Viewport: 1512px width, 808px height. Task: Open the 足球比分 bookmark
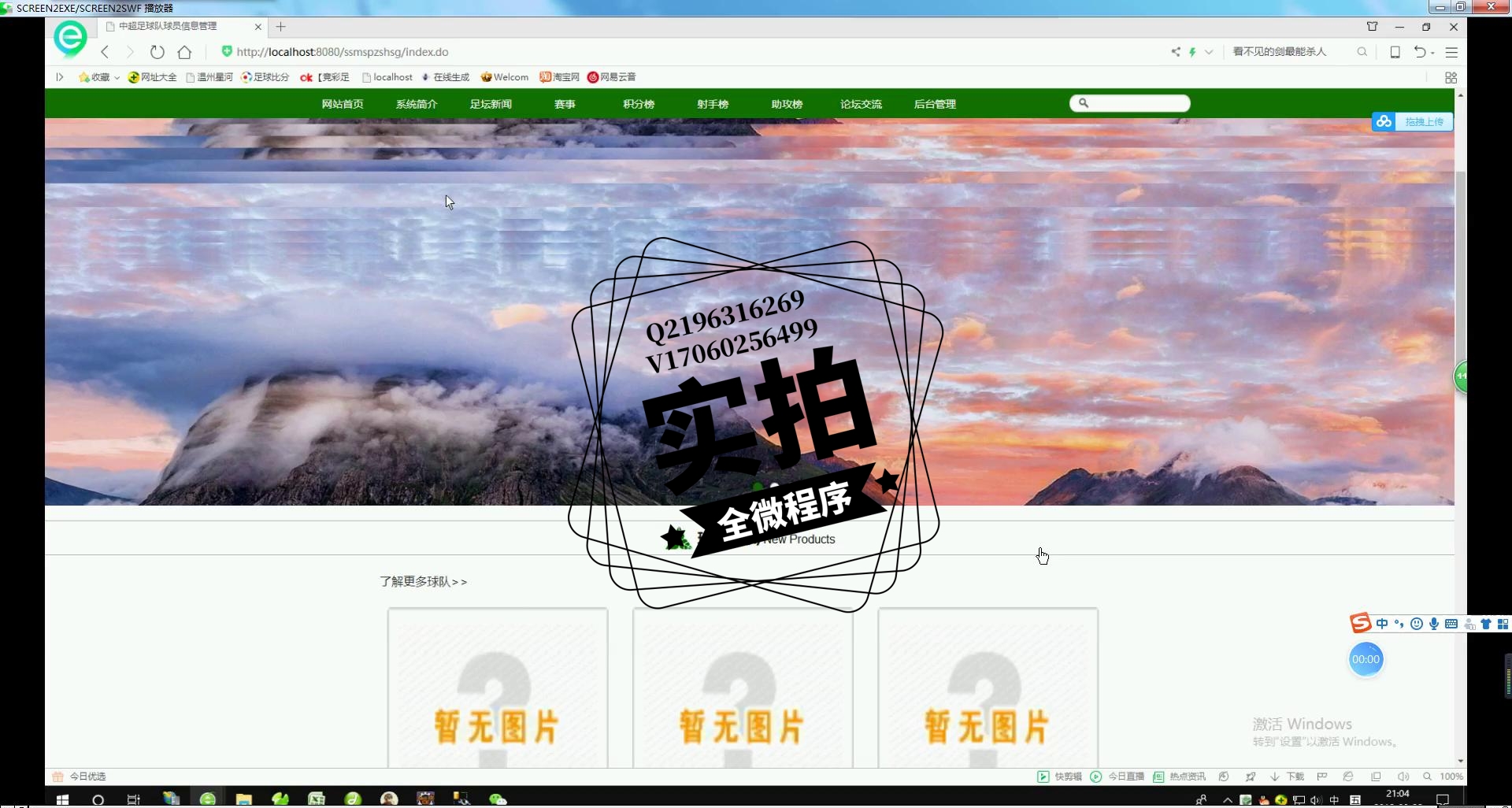click(265, 77)
